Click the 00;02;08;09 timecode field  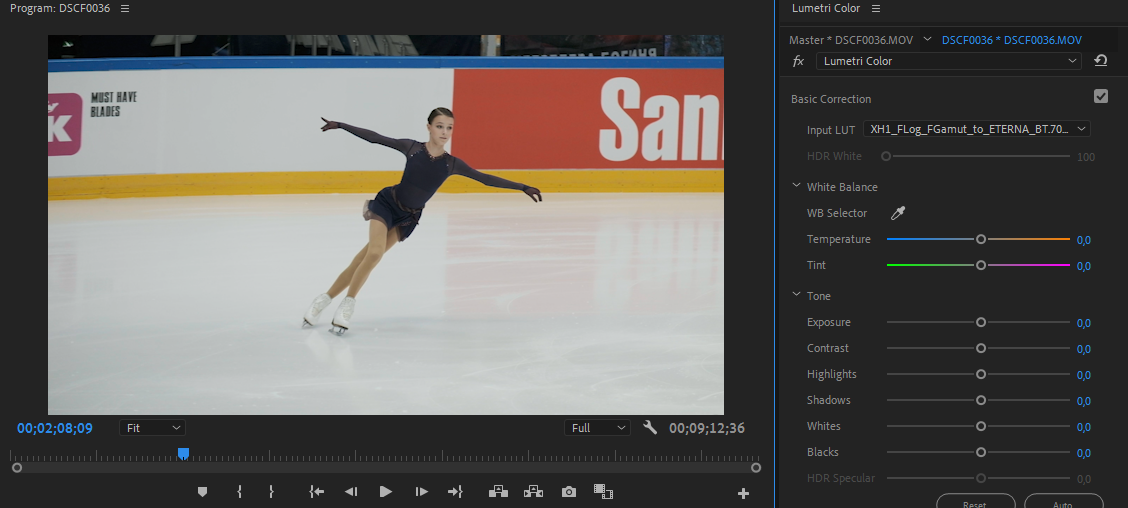(x=55, y=428)
